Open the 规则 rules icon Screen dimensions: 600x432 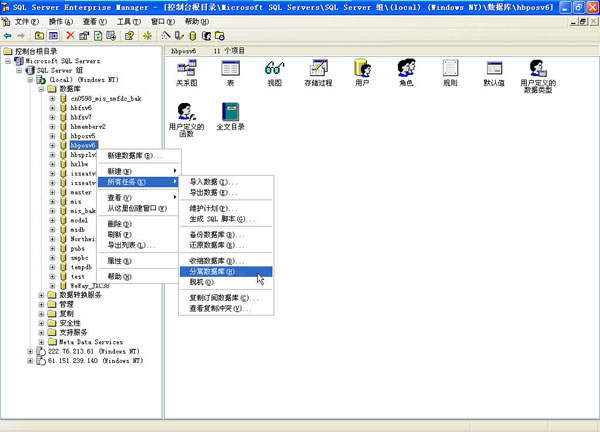[x=450, y=73]
